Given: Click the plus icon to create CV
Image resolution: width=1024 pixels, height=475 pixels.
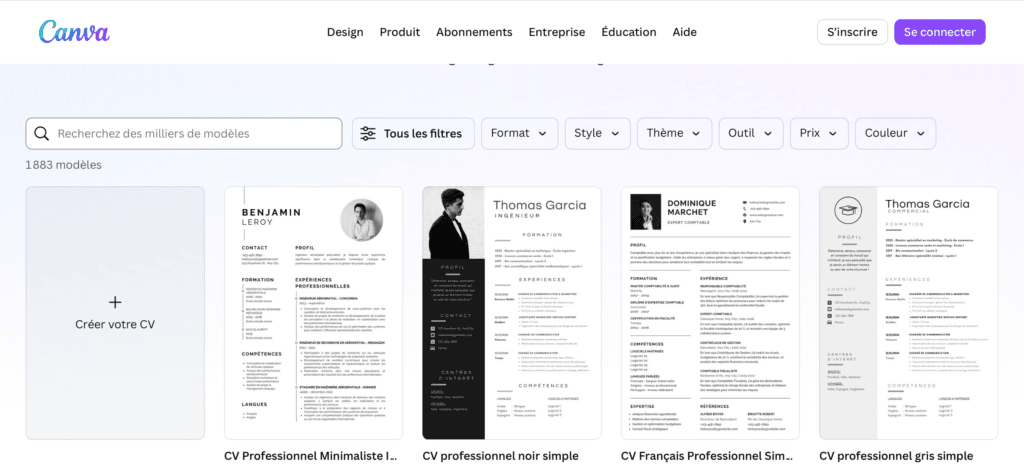Looking at the screenshot, I should coord(115,302).
